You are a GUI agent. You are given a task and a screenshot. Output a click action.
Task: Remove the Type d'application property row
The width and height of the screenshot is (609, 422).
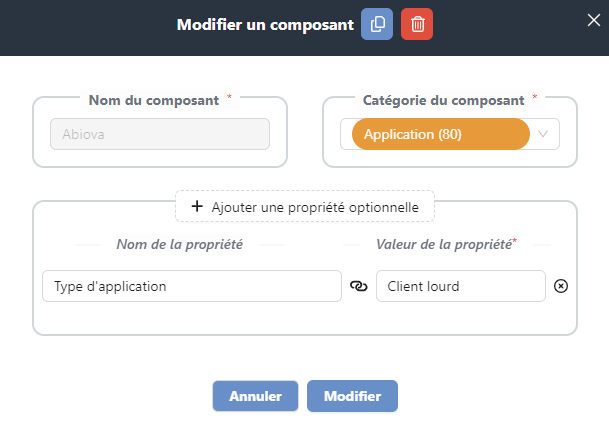[561, 286]
